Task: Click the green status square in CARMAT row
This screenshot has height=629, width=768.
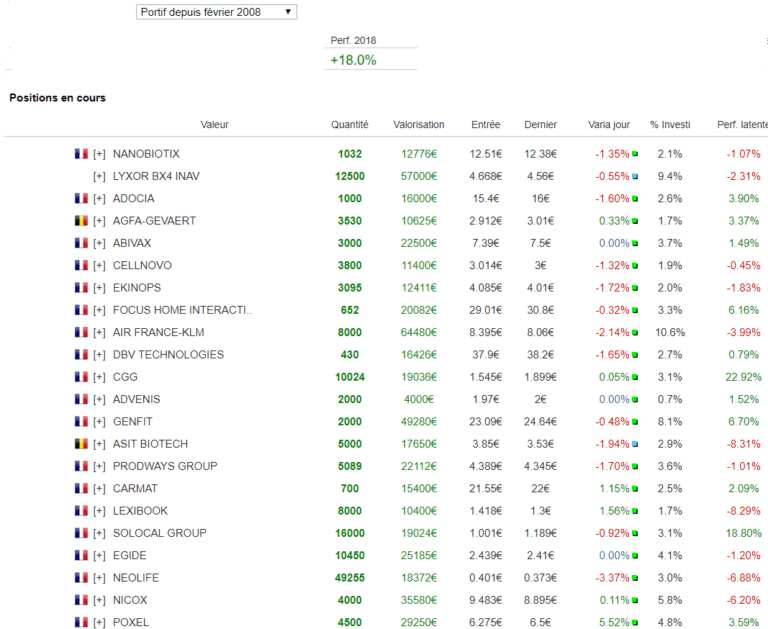Action: (635, 489)
